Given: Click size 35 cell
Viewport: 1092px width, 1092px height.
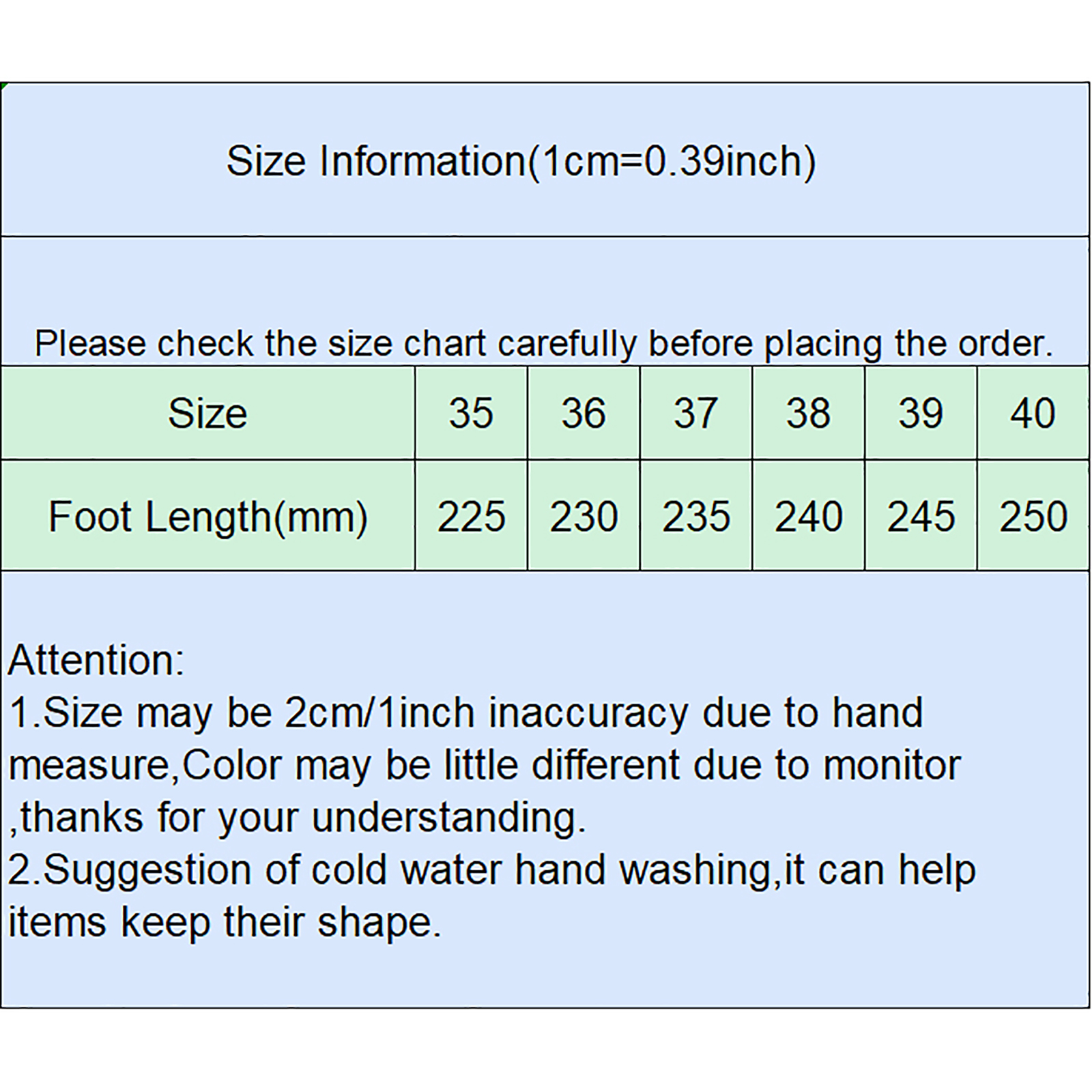Looking at the screenshot, I should [471, 413].
